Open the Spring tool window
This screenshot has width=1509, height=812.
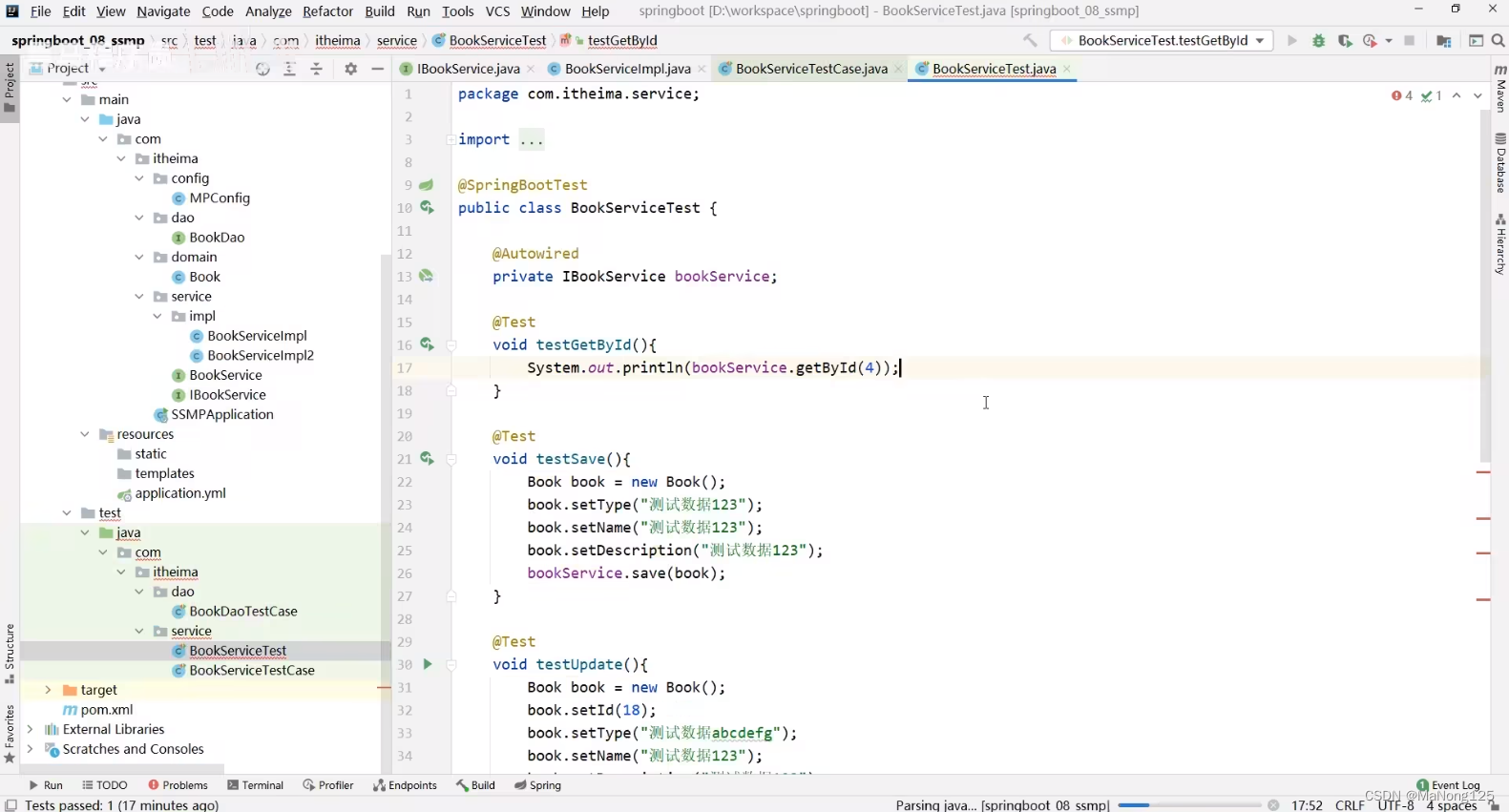pyautogui.click(x=538, y=785)
